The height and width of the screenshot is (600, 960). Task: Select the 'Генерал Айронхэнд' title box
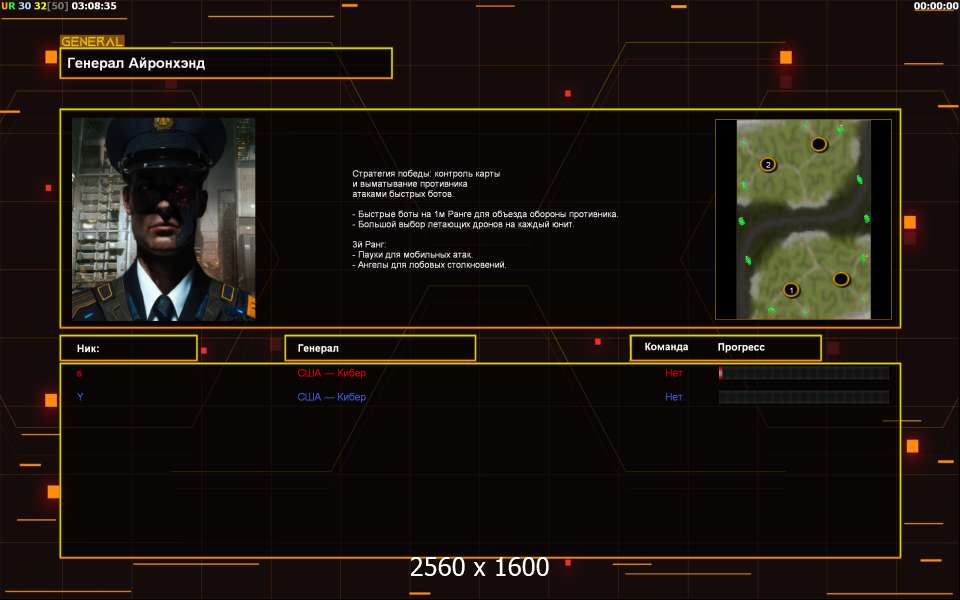[226, 63]
